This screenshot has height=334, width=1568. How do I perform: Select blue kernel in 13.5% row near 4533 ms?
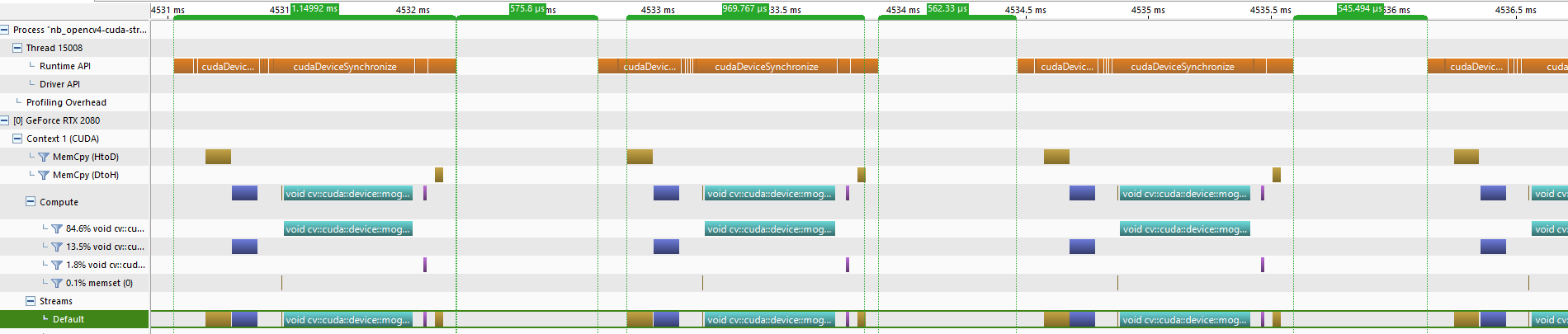pos(666,247)
